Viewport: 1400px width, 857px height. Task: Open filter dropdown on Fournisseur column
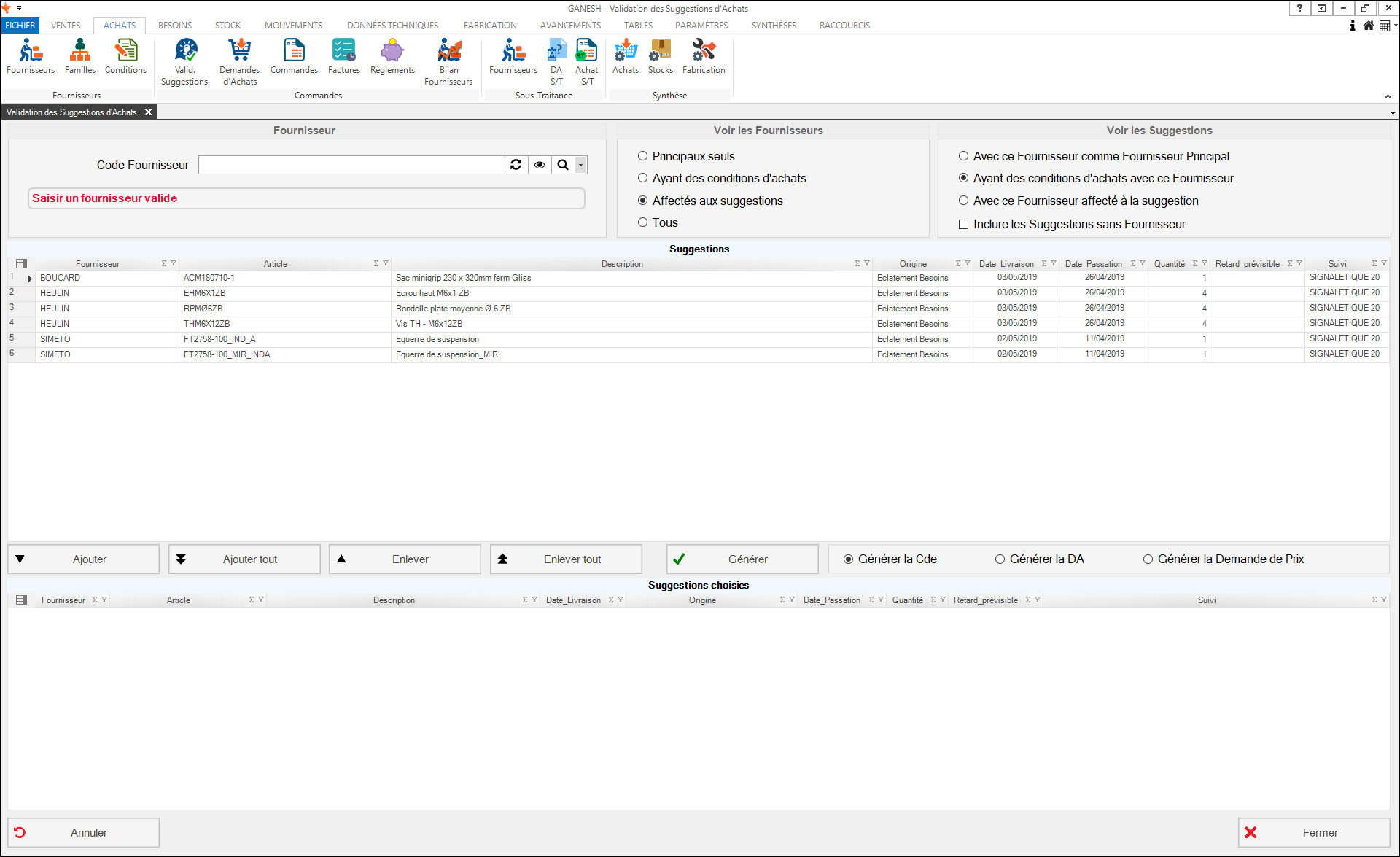[x=174, y=263]
